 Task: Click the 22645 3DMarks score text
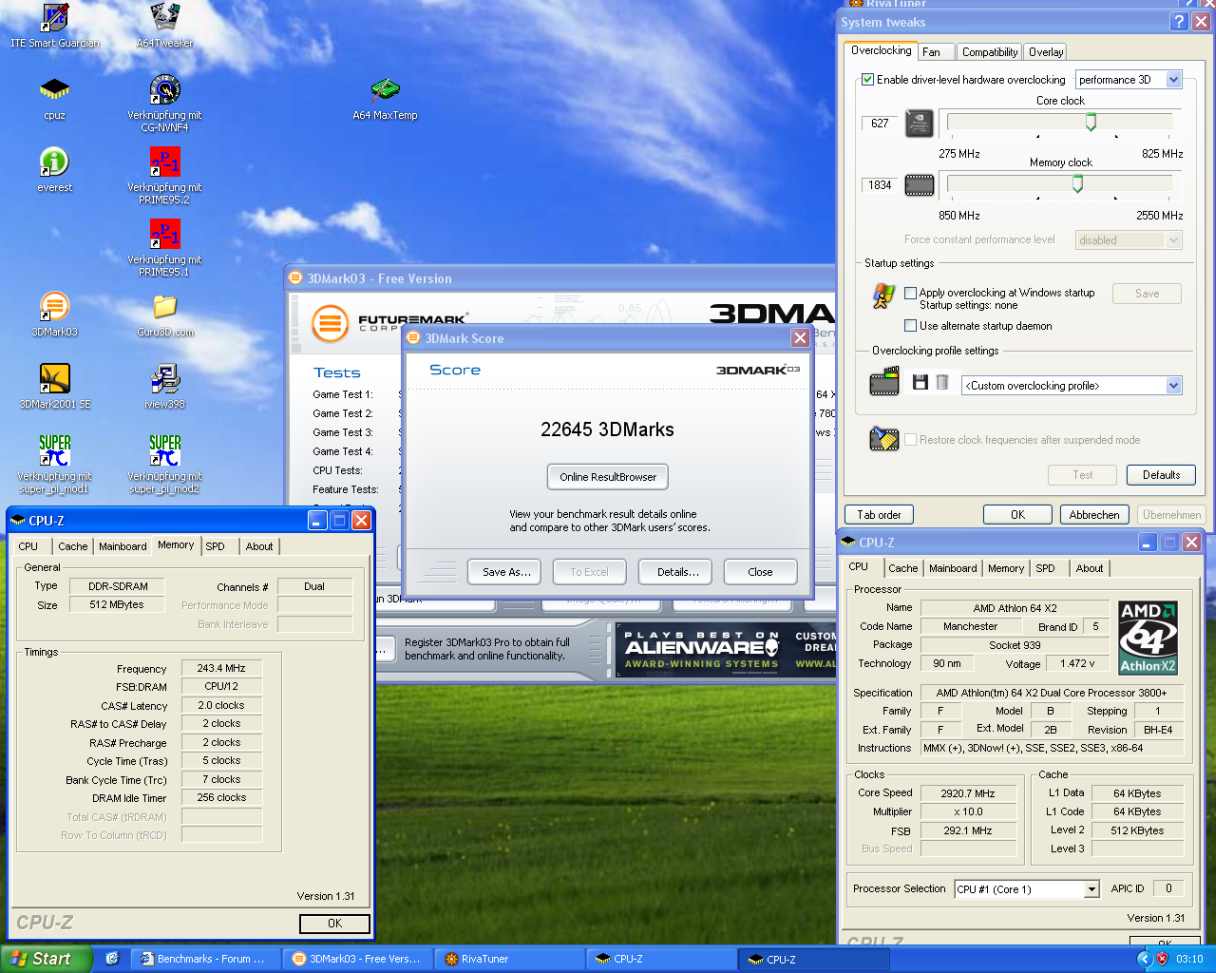point(607,430)
